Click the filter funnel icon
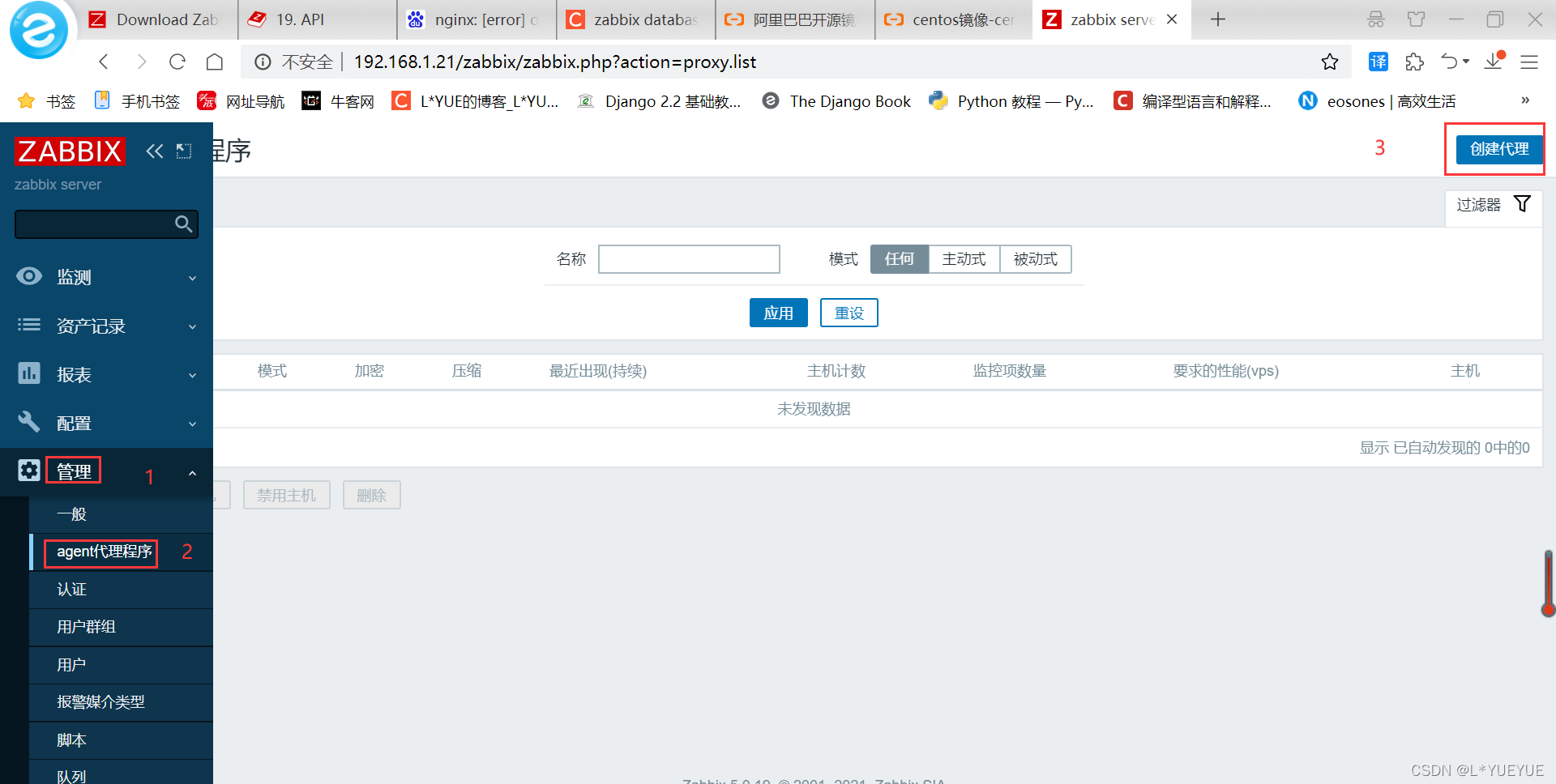Image resolution: width=1556 pixels, height=784 pixels. pyautogui.click(x=1522, y=204)
